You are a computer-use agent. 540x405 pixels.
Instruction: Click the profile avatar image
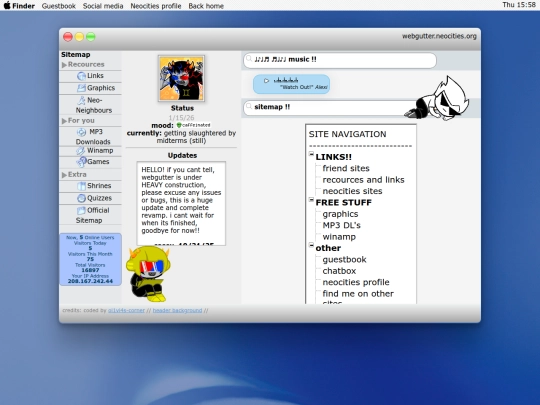(181, 79)
